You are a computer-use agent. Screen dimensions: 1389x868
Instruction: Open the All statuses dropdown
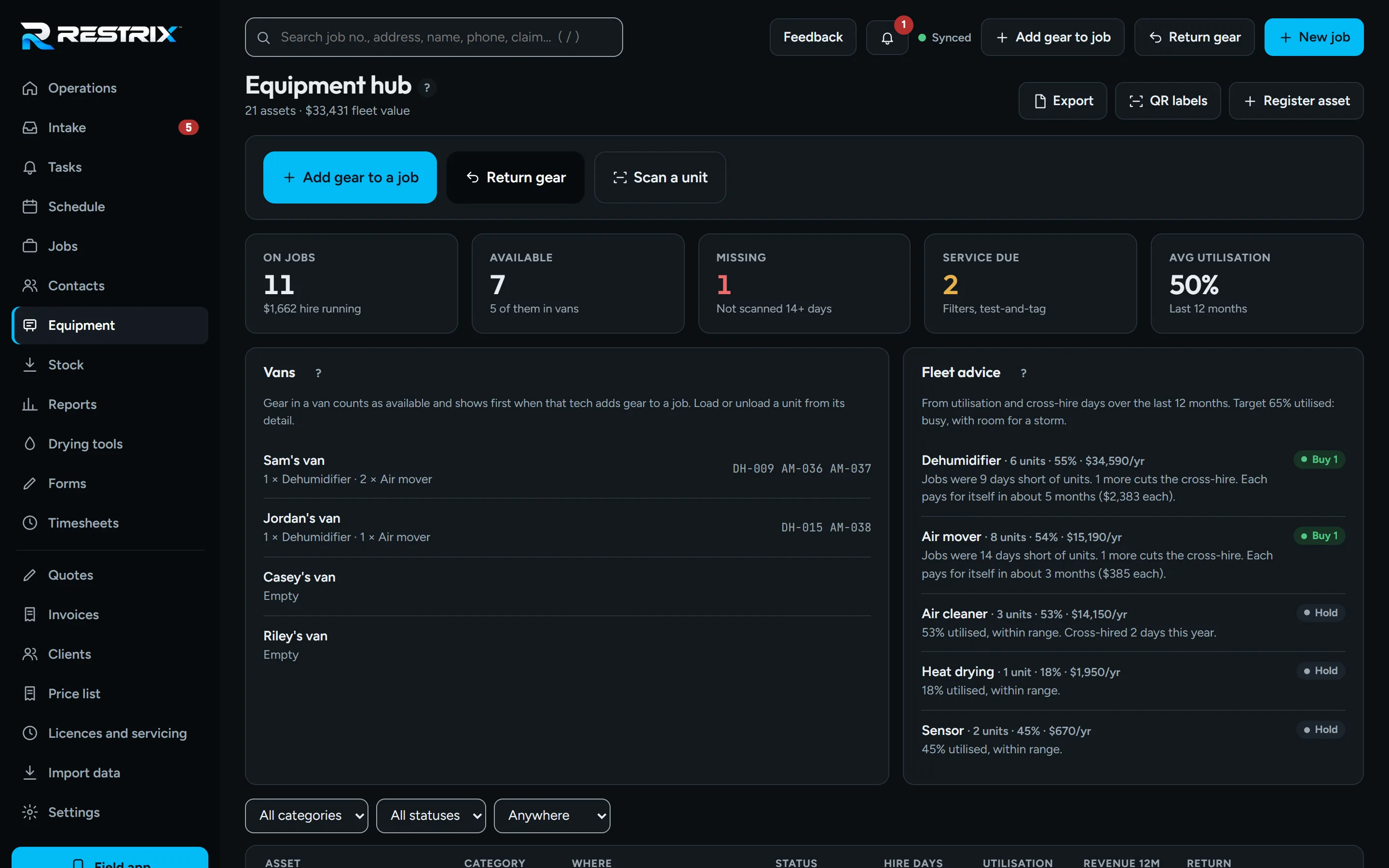[x=431, y=815]
